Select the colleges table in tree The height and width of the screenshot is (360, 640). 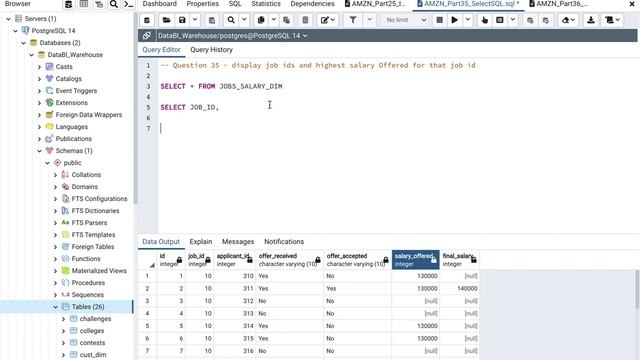(92, 331)
